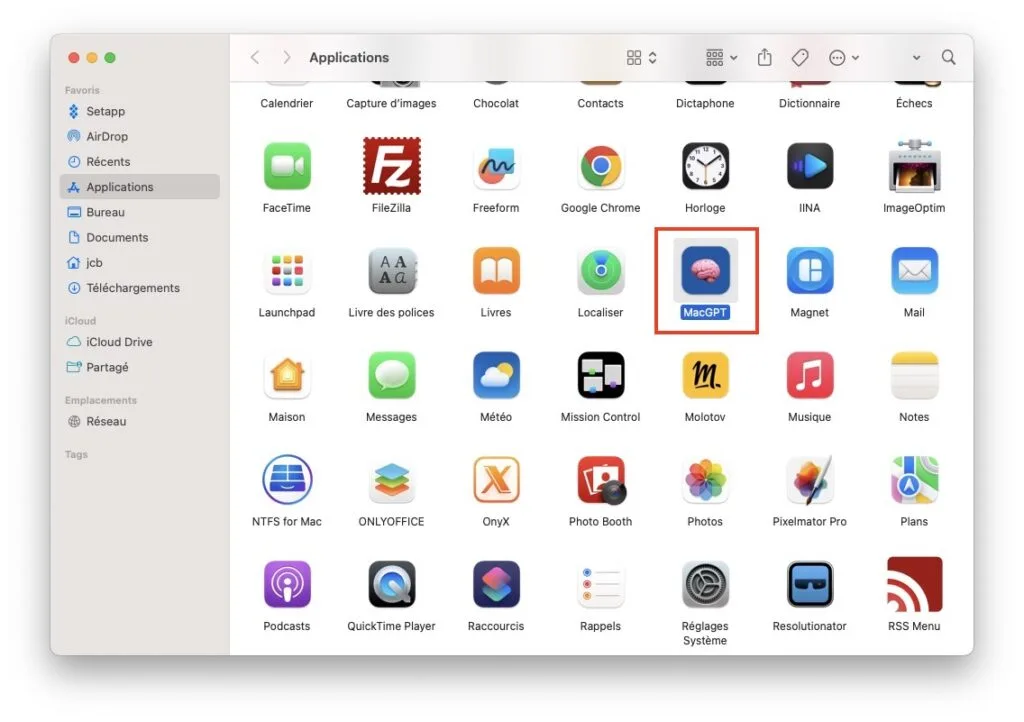Click the Search magnifier icon
The image size is (1024, 722).
pyautogui.click(x=949, y=57)
